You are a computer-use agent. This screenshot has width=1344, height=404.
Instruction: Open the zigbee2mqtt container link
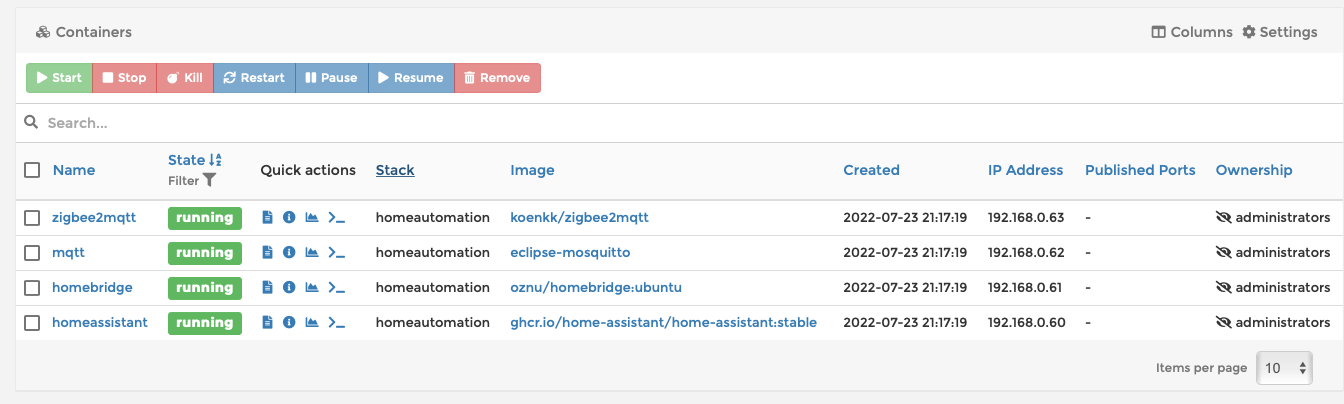[x=94, y=217]
